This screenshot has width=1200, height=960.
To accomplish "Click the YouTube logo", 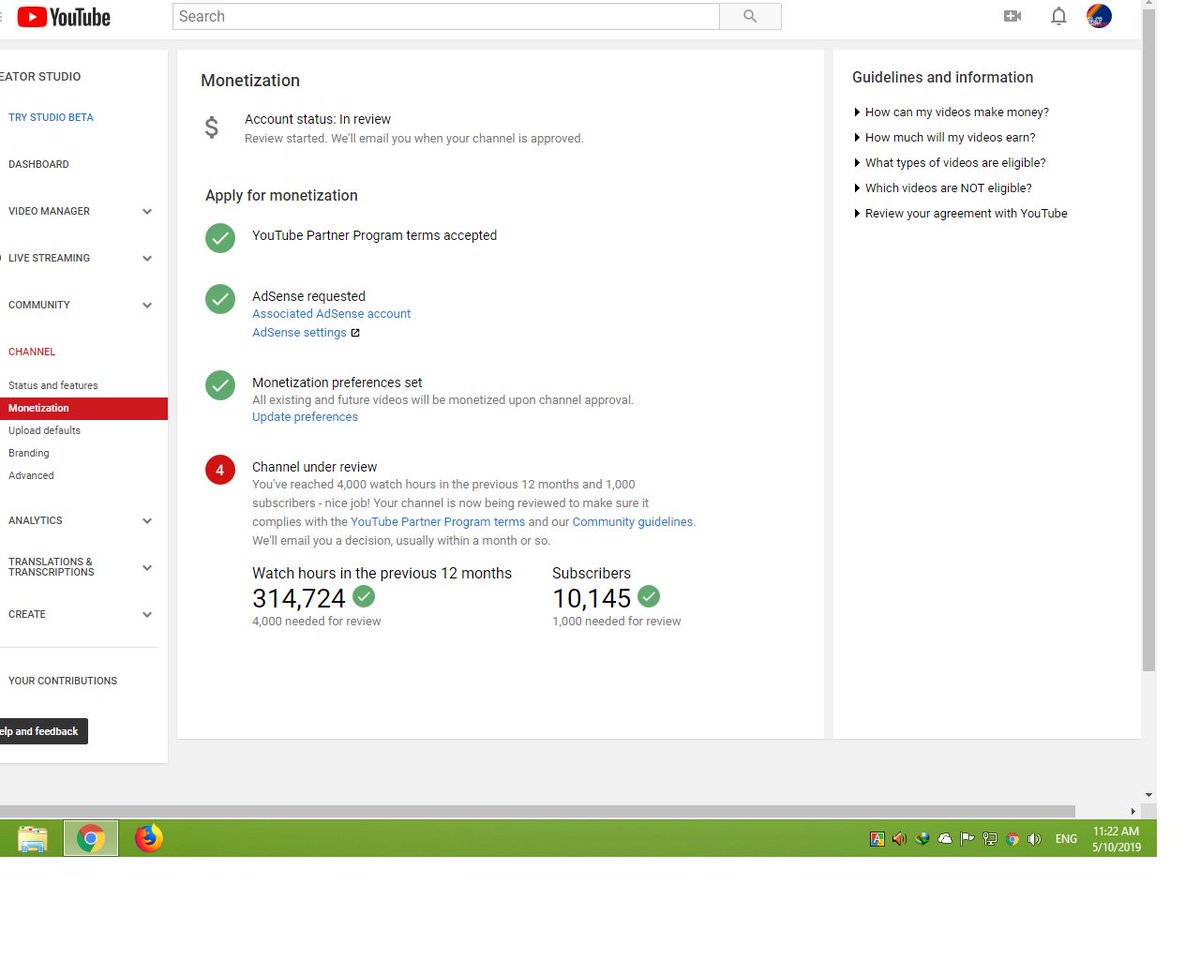I will [x=63, y=16].
